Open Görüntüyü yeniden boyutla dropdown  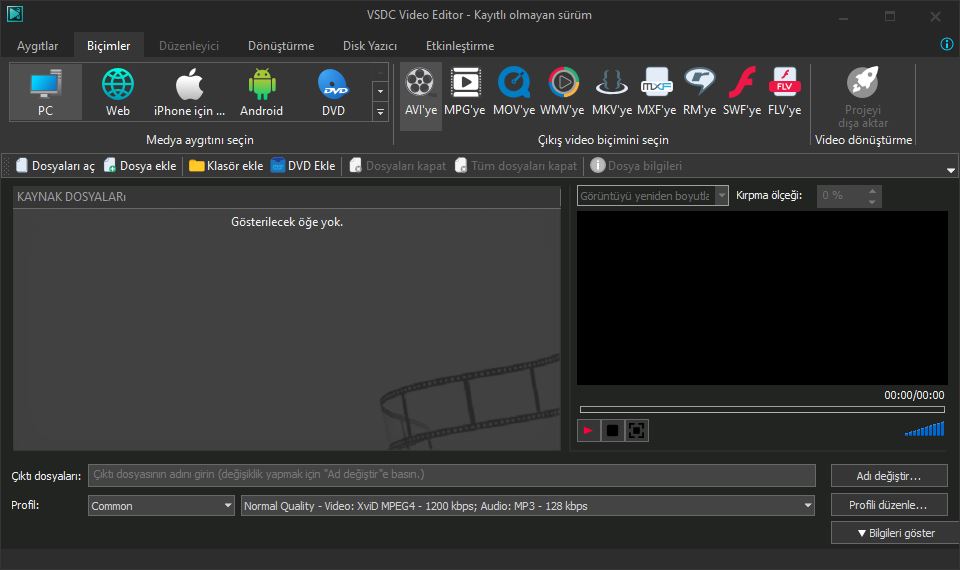[722, 195]
